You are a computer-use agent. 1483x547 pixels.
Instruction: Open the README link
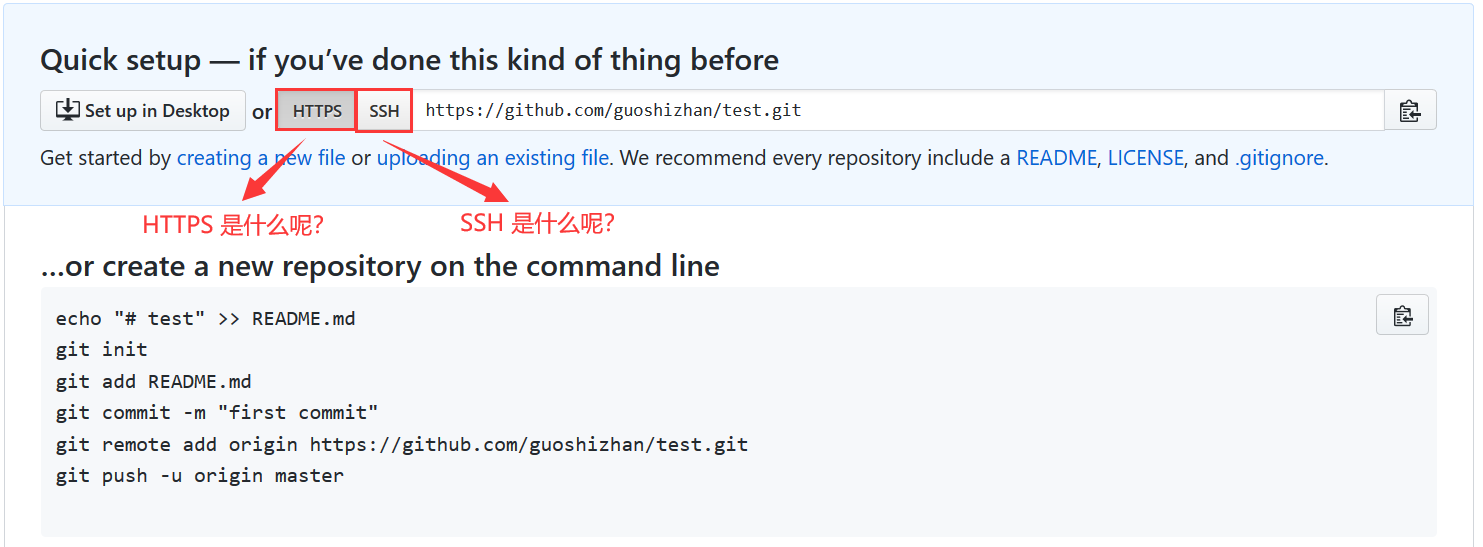[1056, 158]
